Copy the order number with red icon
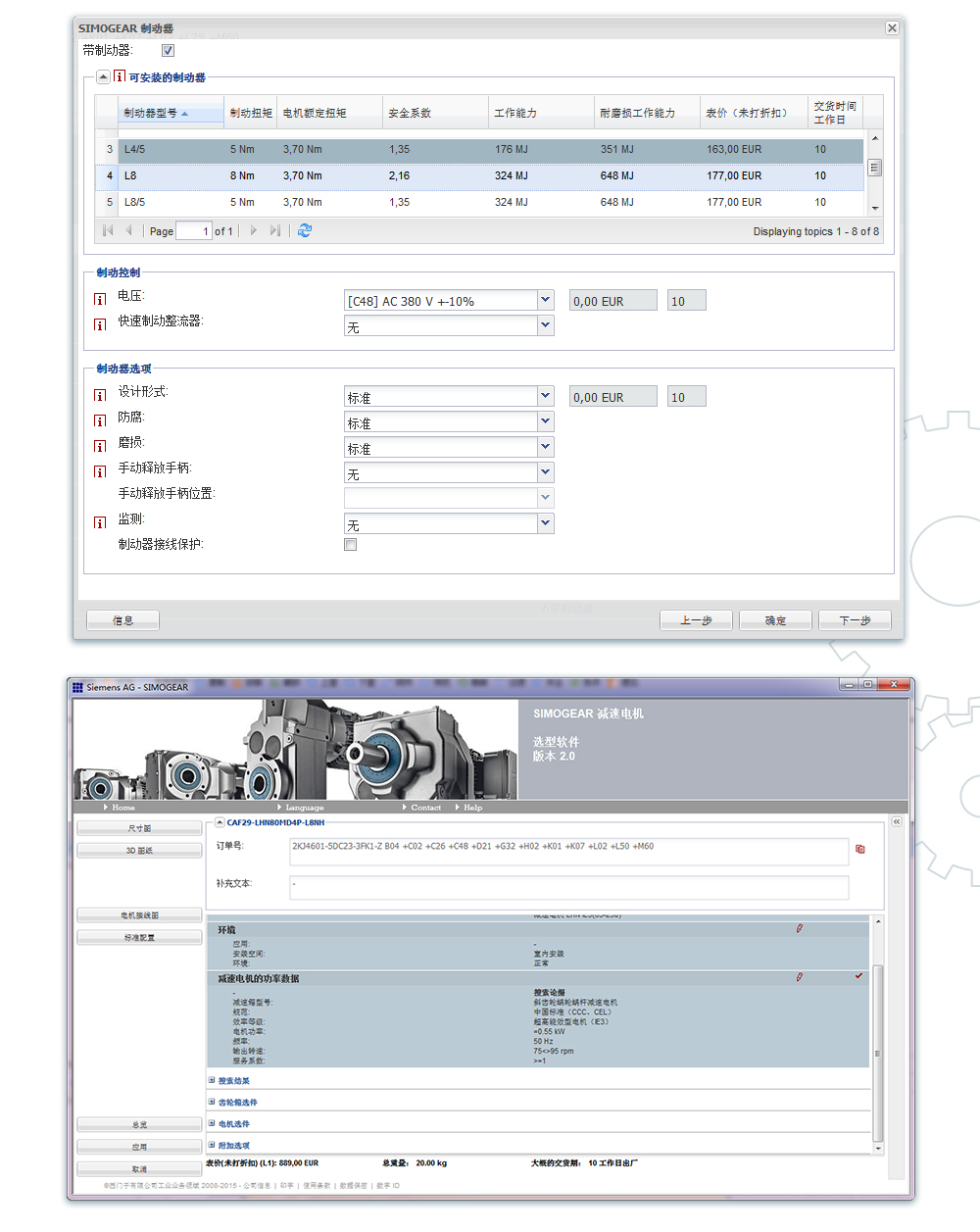This screenshot has height=1232, width=980. point(860,850)
